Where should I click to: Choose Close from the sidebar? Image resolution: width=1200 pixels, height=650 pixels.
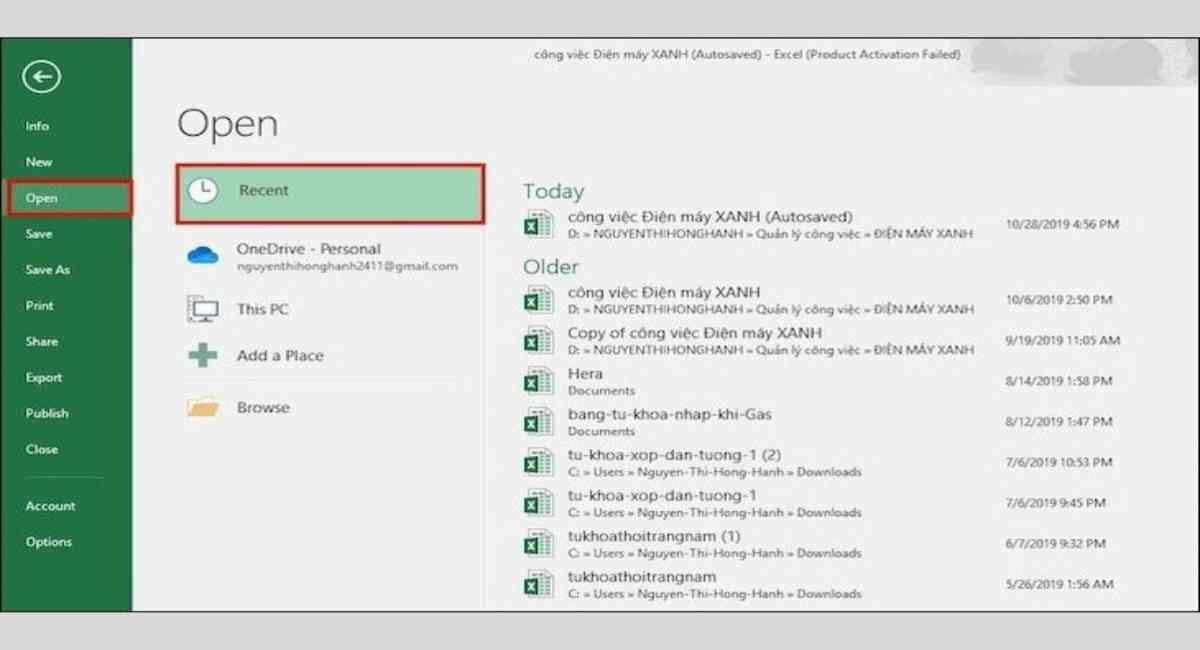tap(42, 450)
